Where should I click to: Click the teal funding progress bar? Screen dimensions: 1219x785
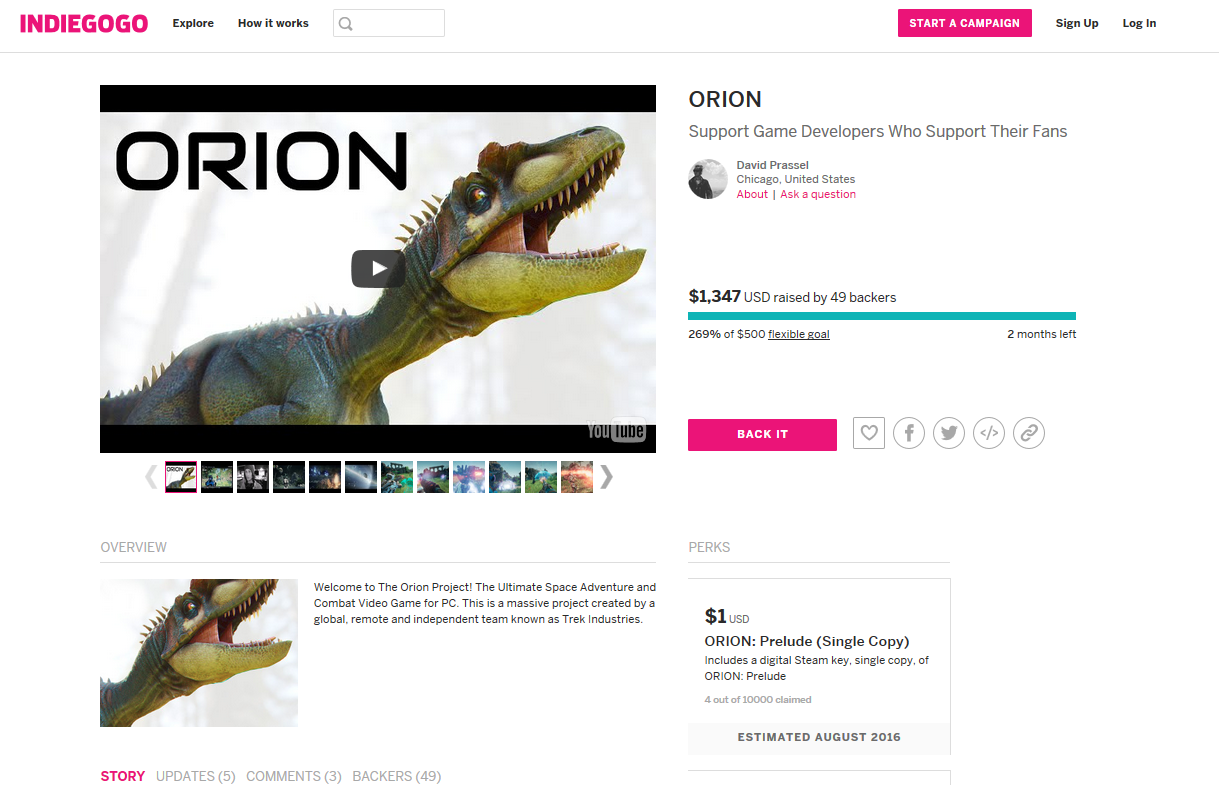(x=882, y=316)
